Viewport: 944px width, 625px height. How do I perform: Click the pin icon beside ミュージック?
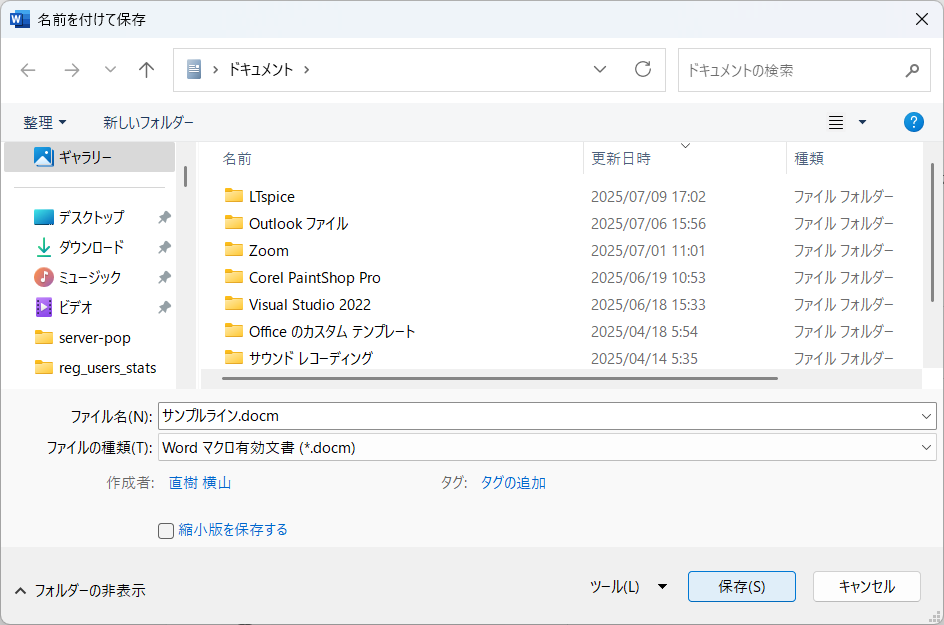[164, 278]
